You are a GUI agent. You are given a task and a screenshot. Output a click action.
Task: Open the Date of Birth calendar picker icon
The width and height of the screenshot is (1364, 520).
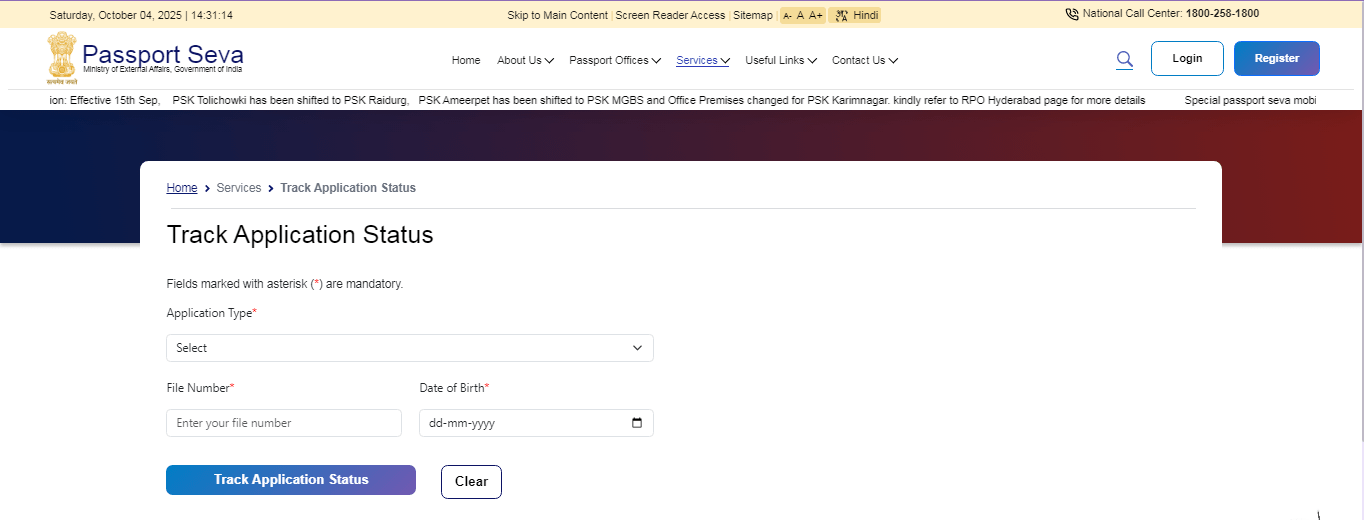pyautogui.click(x=637, y=423)
